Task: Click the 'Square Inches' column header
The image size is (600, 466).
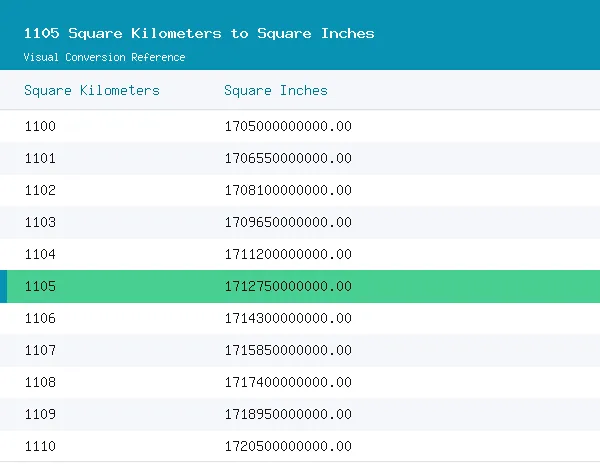Action: pos(276,90)
